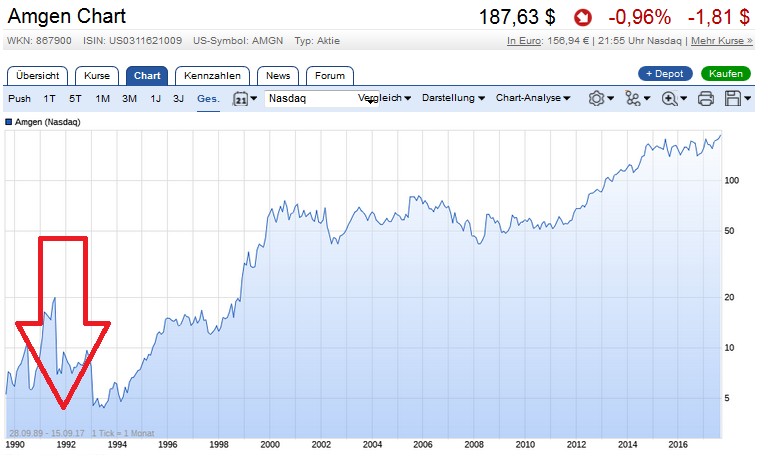The height and width of the screenshot is (455, 758).
Task: Click the -0,96% change value
Action: click(640, 17)
